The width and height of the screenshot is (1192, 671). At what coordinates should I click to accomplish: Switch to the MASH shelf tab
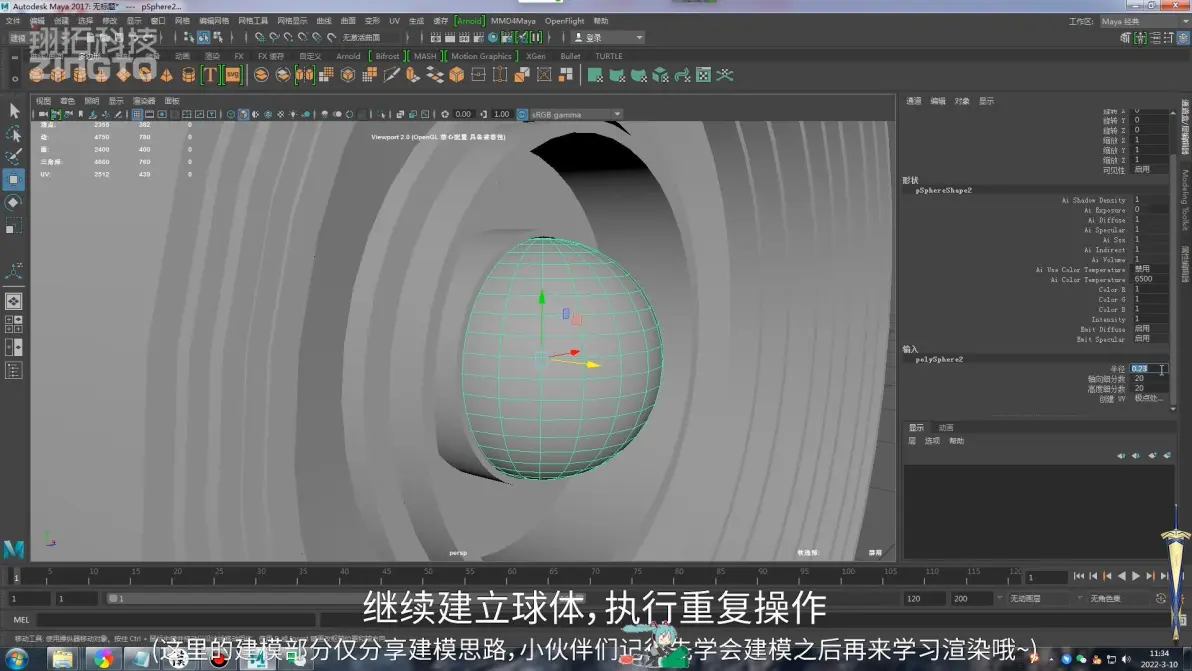click(425, 56)
